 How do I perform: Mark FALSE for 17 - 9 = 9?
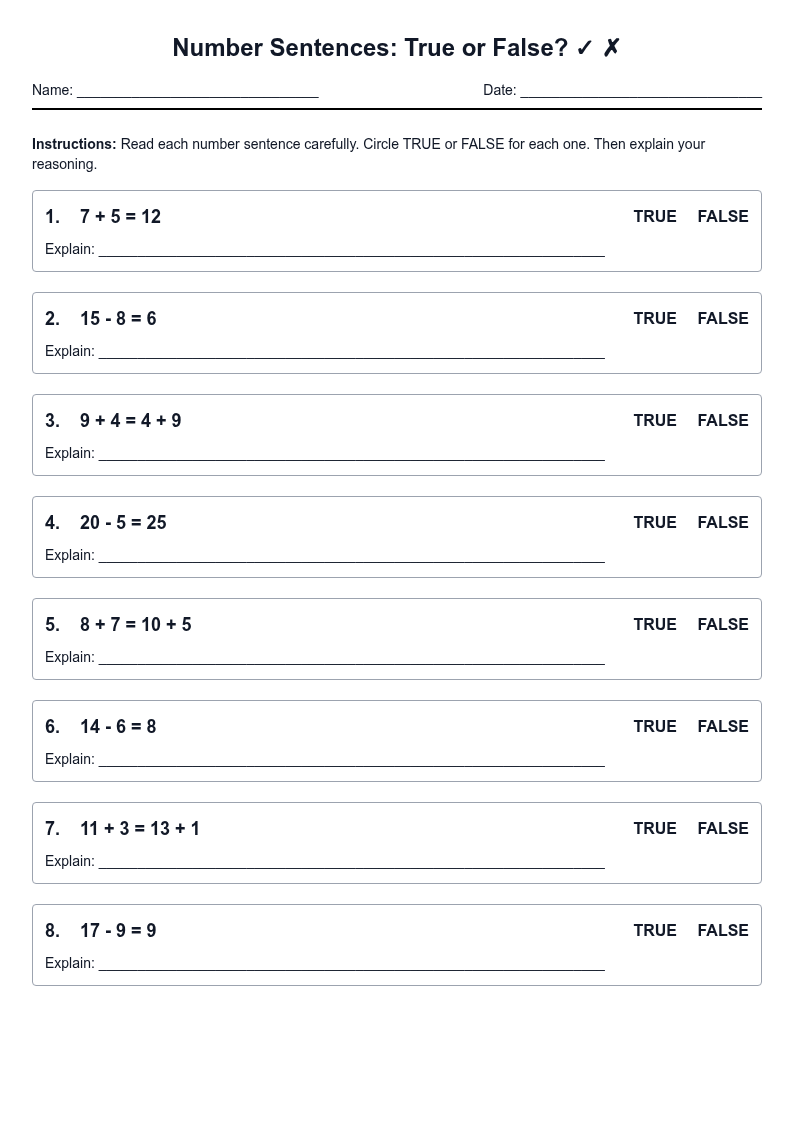click(x=722, y=930)
